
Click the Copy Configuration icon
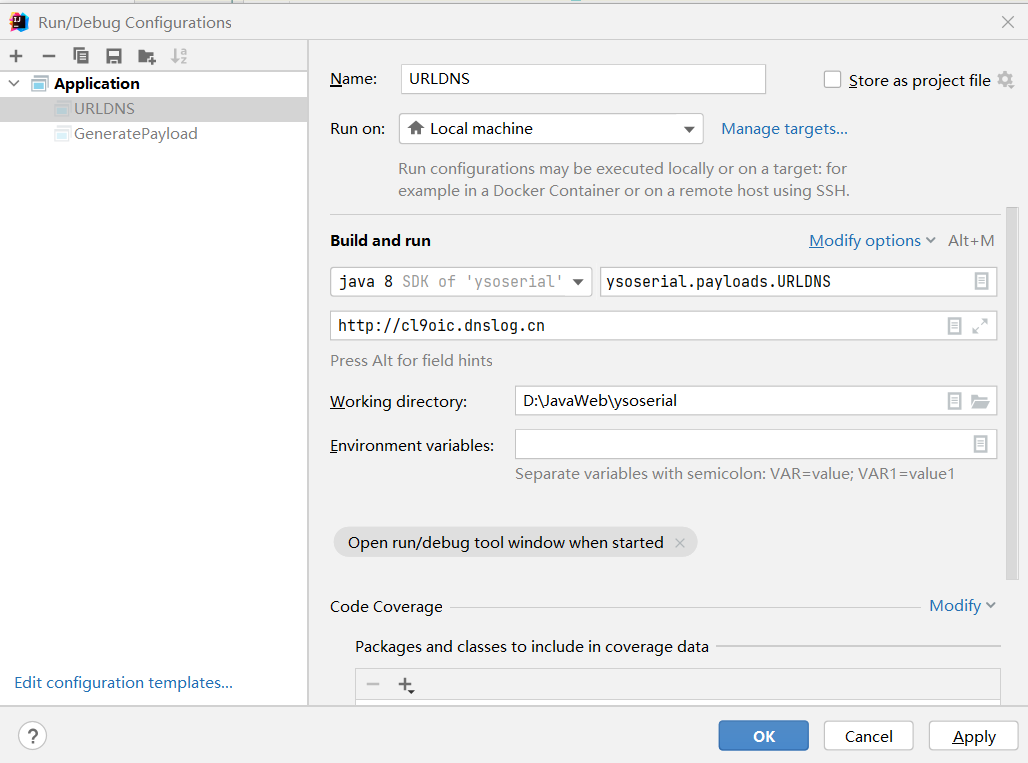coord(81,56)
